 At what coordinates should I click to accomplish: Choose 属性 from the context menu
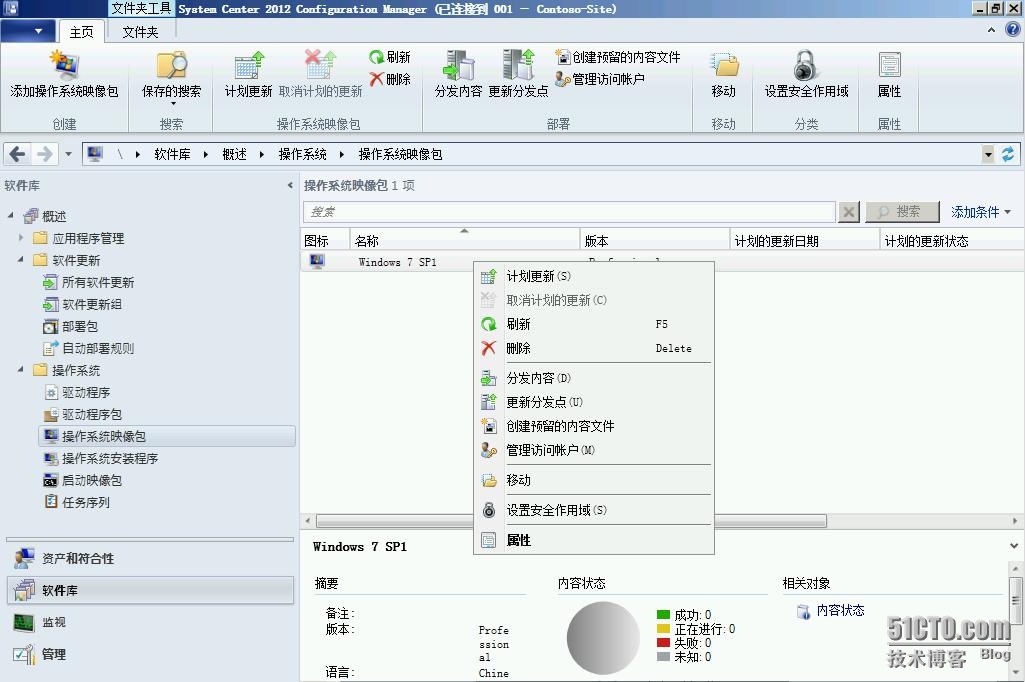coord(594,540)
